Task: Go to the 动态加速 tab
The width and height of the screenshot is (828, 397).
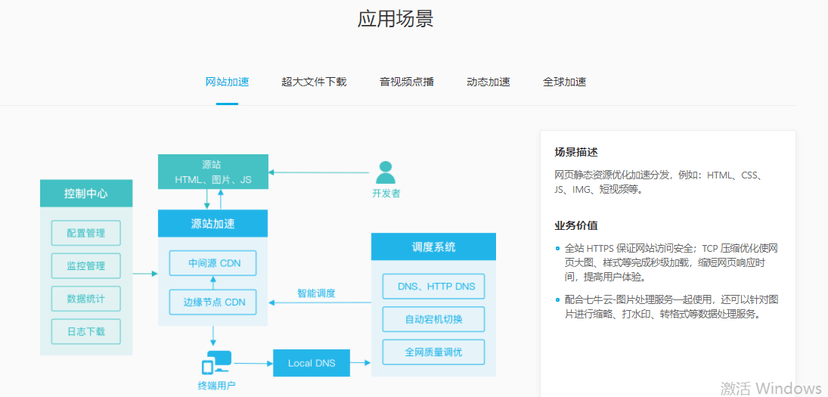Action: [488, 82]
